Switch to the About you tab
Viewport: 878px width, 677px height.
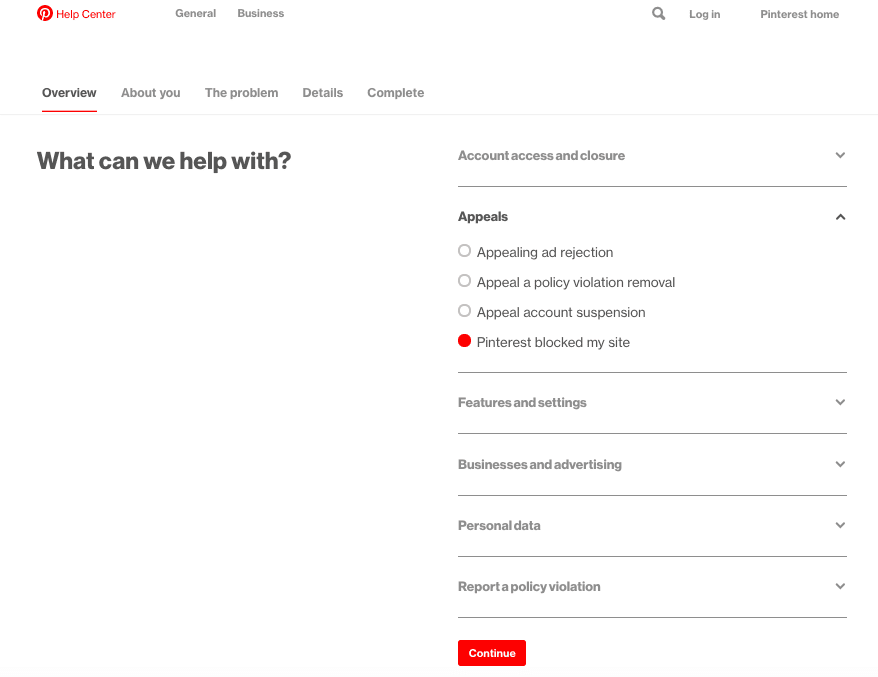coord(151,93)
